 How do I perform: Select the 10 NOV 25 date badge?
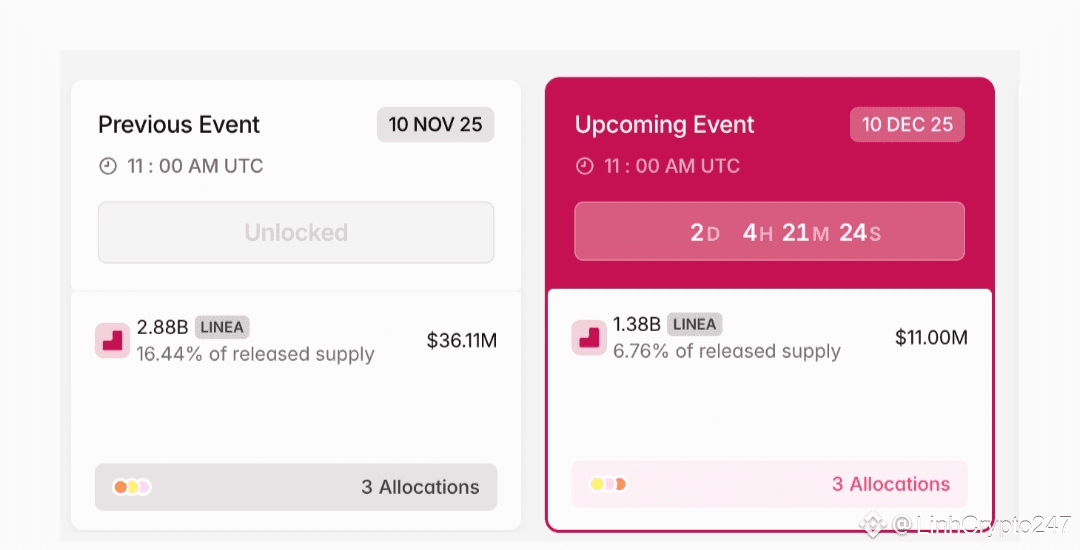click(435, 125)
